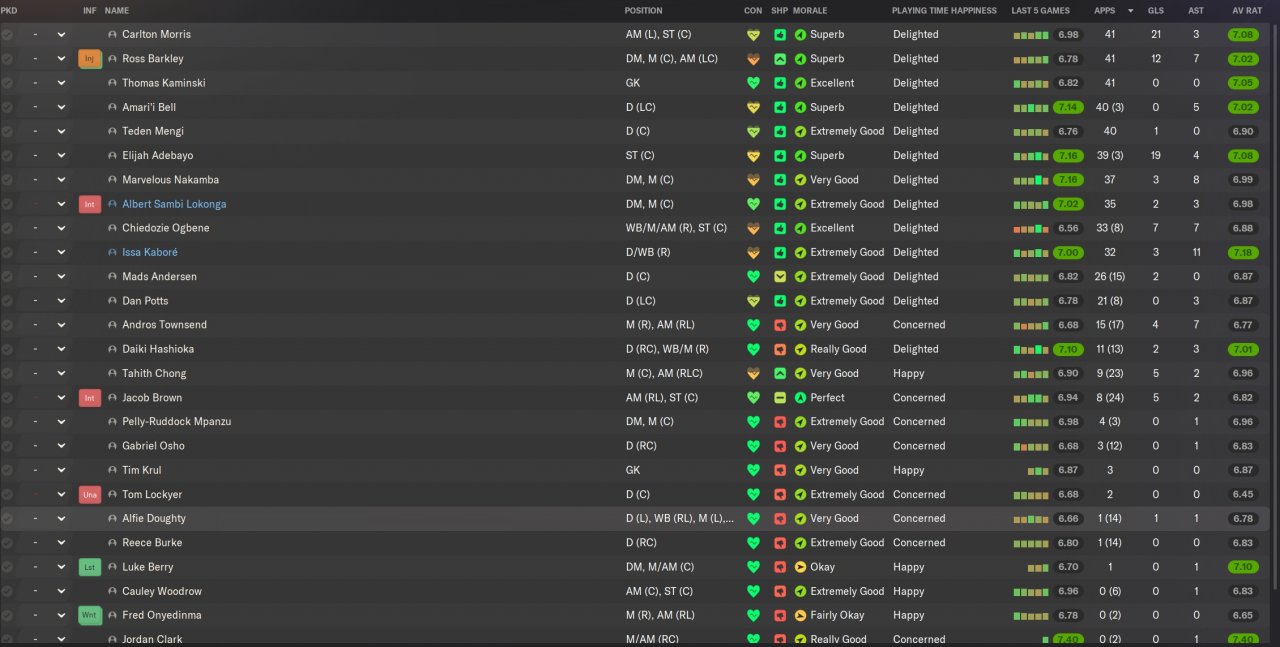Open the position dropdown chevron for Chiedozie Ogbene
Screen dimensions: 1280x647
pyautogui.click(x=61, y=228)
